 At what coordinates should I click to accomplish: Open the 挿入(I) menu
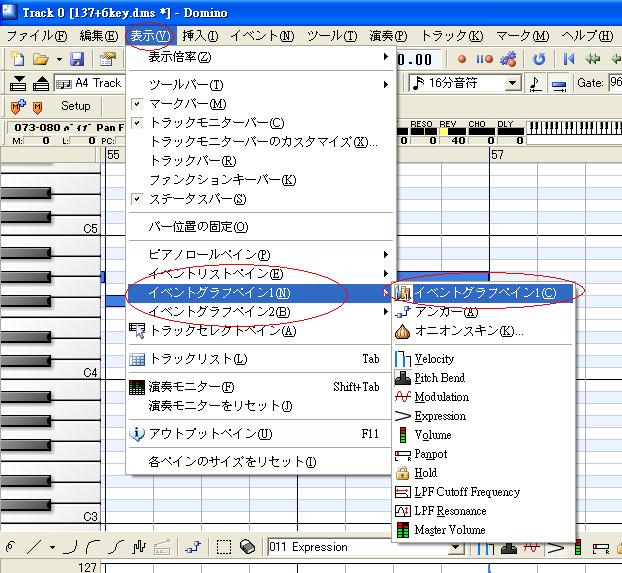click(x=200, y=36)
